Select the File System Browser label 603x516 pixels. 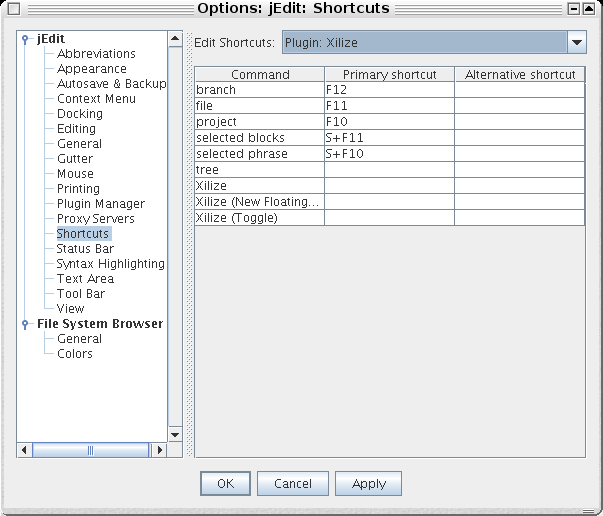(x=100, y=324)
